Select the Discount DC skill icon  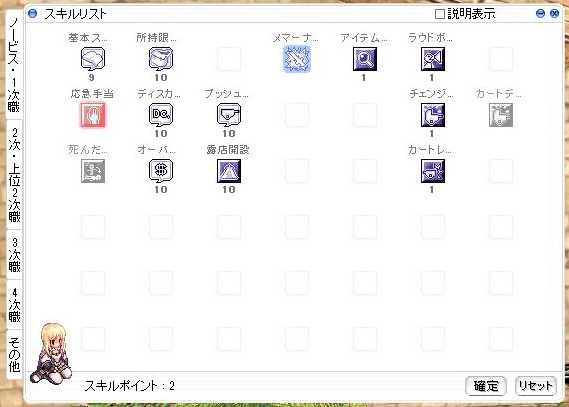pos(161,115)
